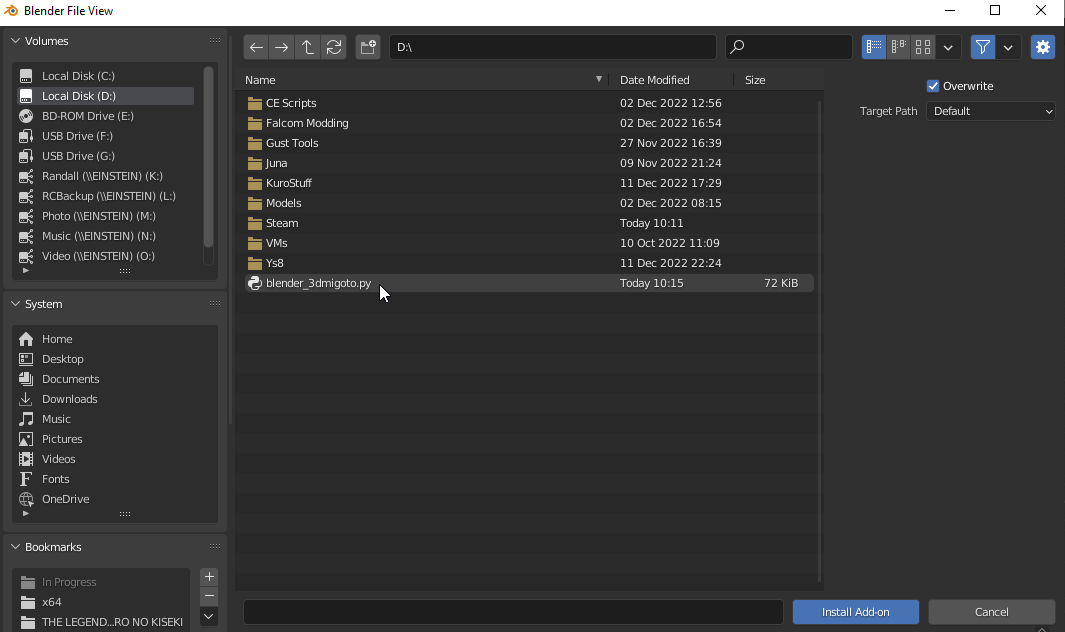Open RCBackup network drive (L:)
The height and width of the screenshot is (632, 1065).
tap(105, 196)
